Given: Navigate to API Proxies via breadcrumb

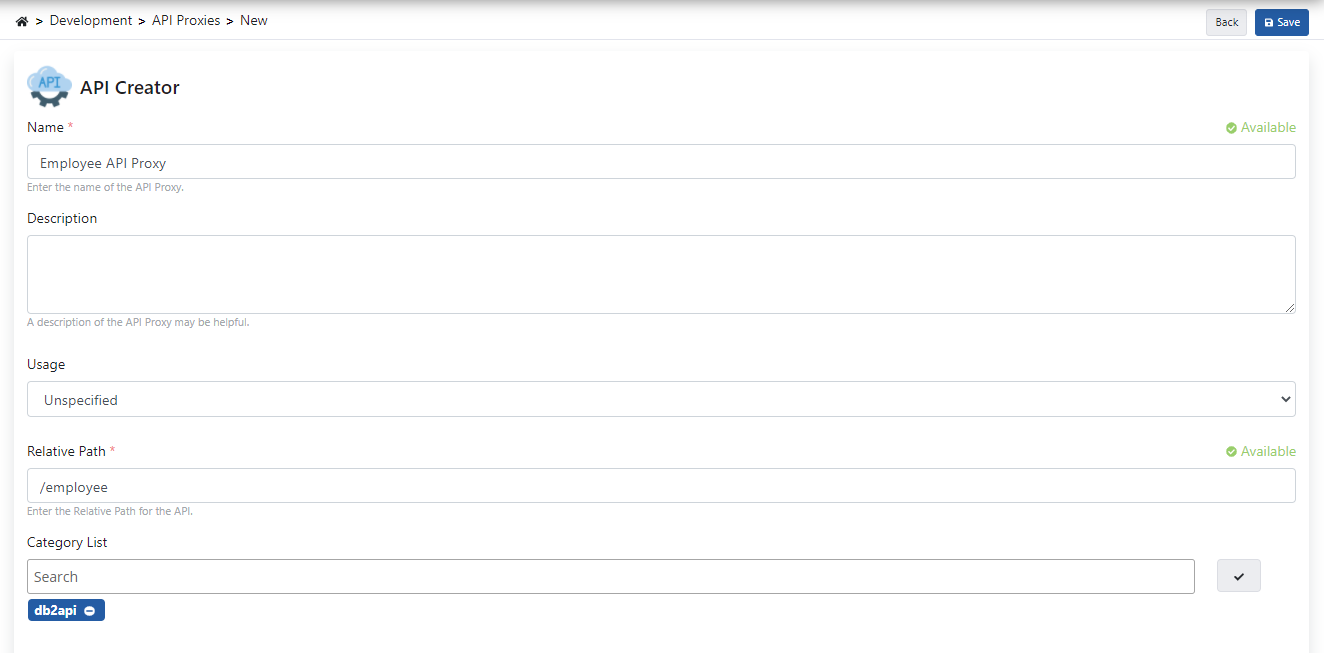Looking at the screenshot, I should coord(186,19).
